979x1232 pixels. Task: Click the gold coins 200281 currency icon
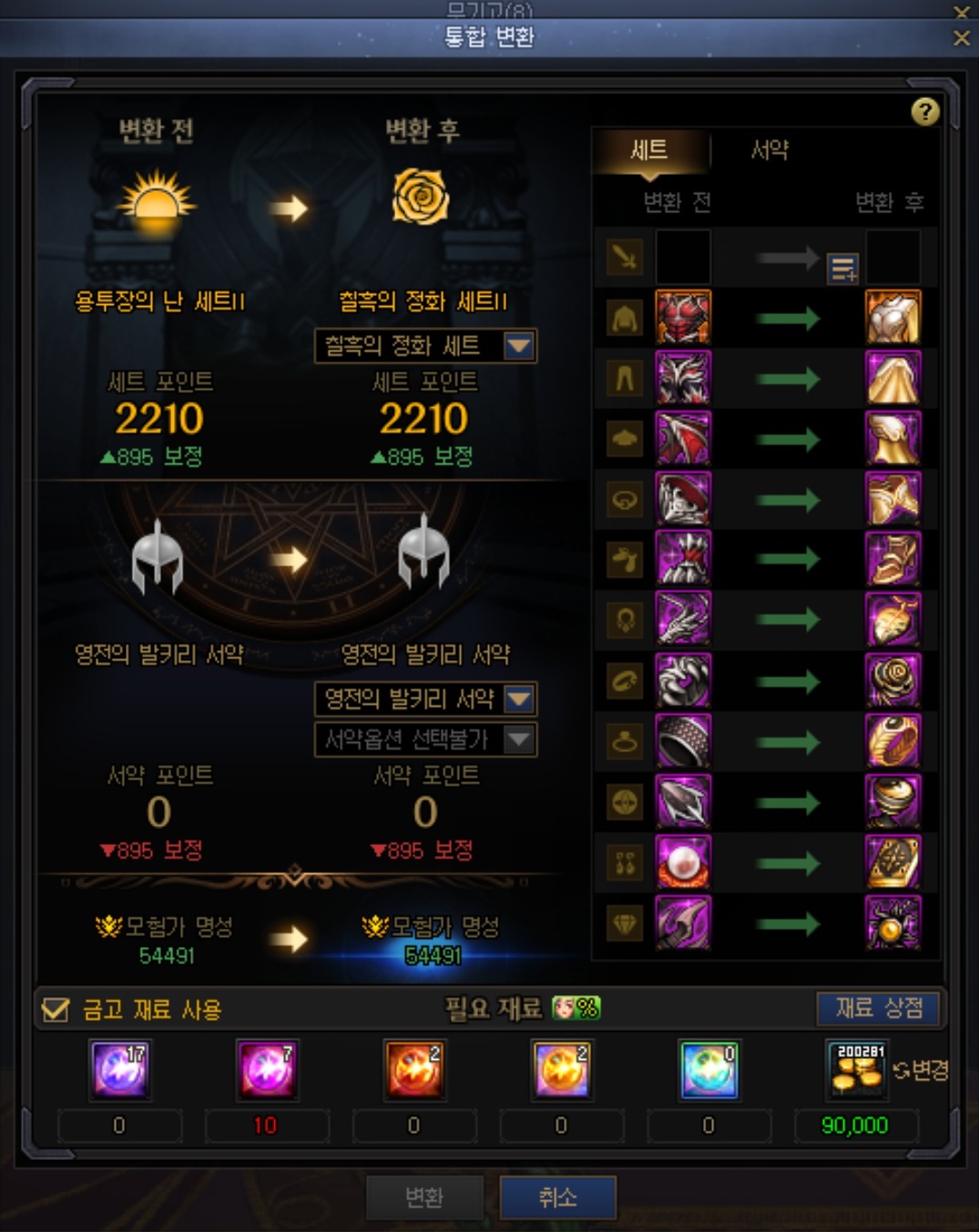857,1069
